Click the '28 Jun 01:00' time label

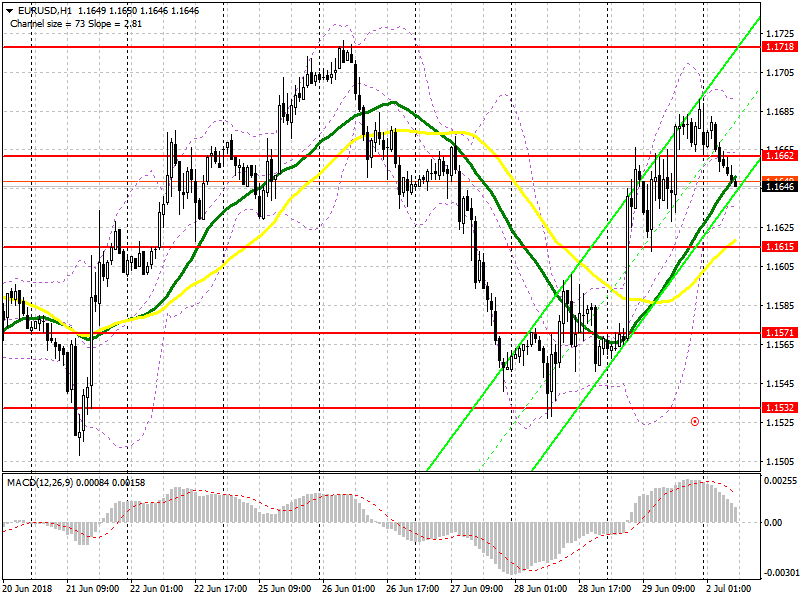coord(541,588)
